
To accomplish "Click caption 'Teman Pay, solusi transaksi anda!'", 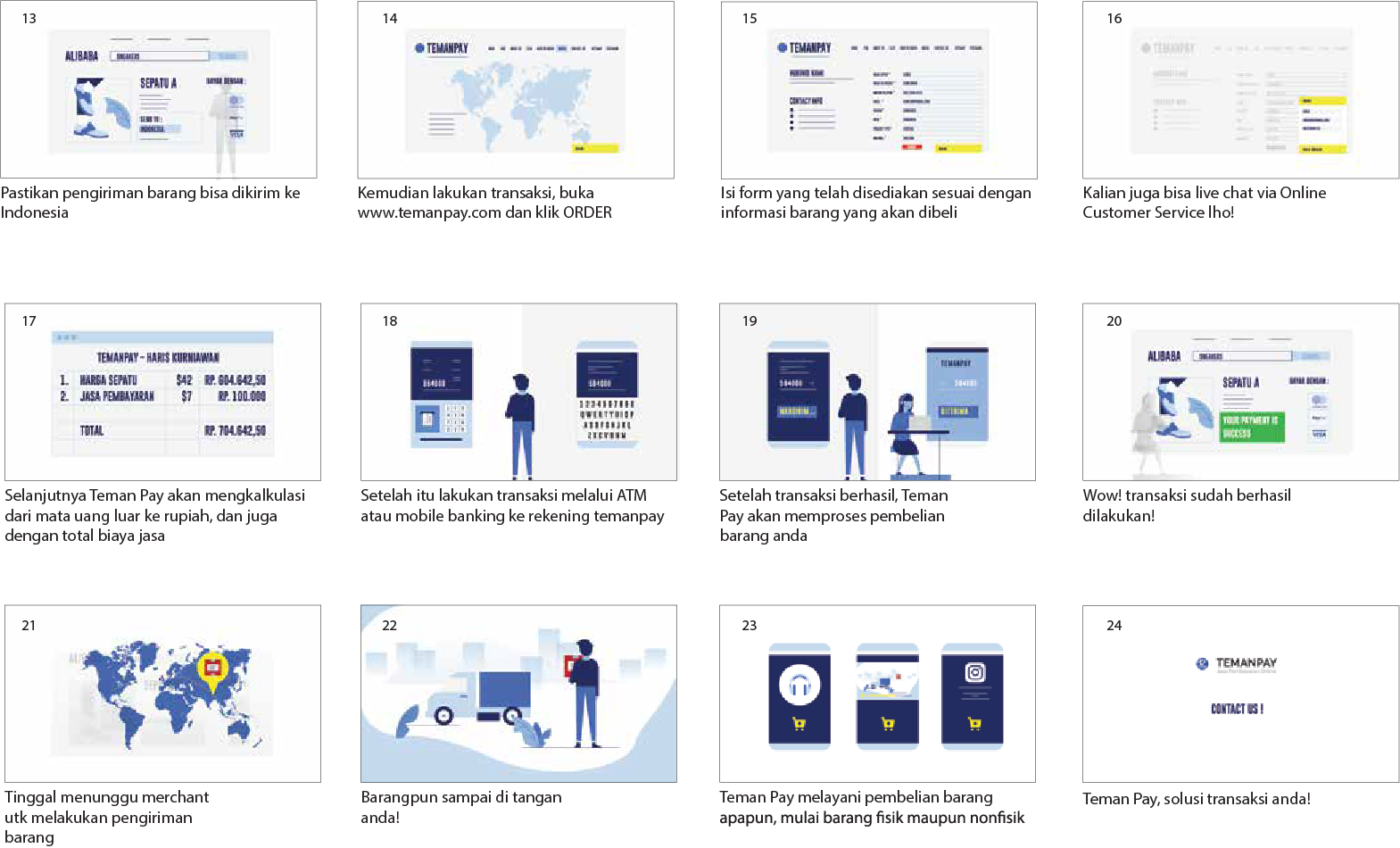I will 1197,799.
